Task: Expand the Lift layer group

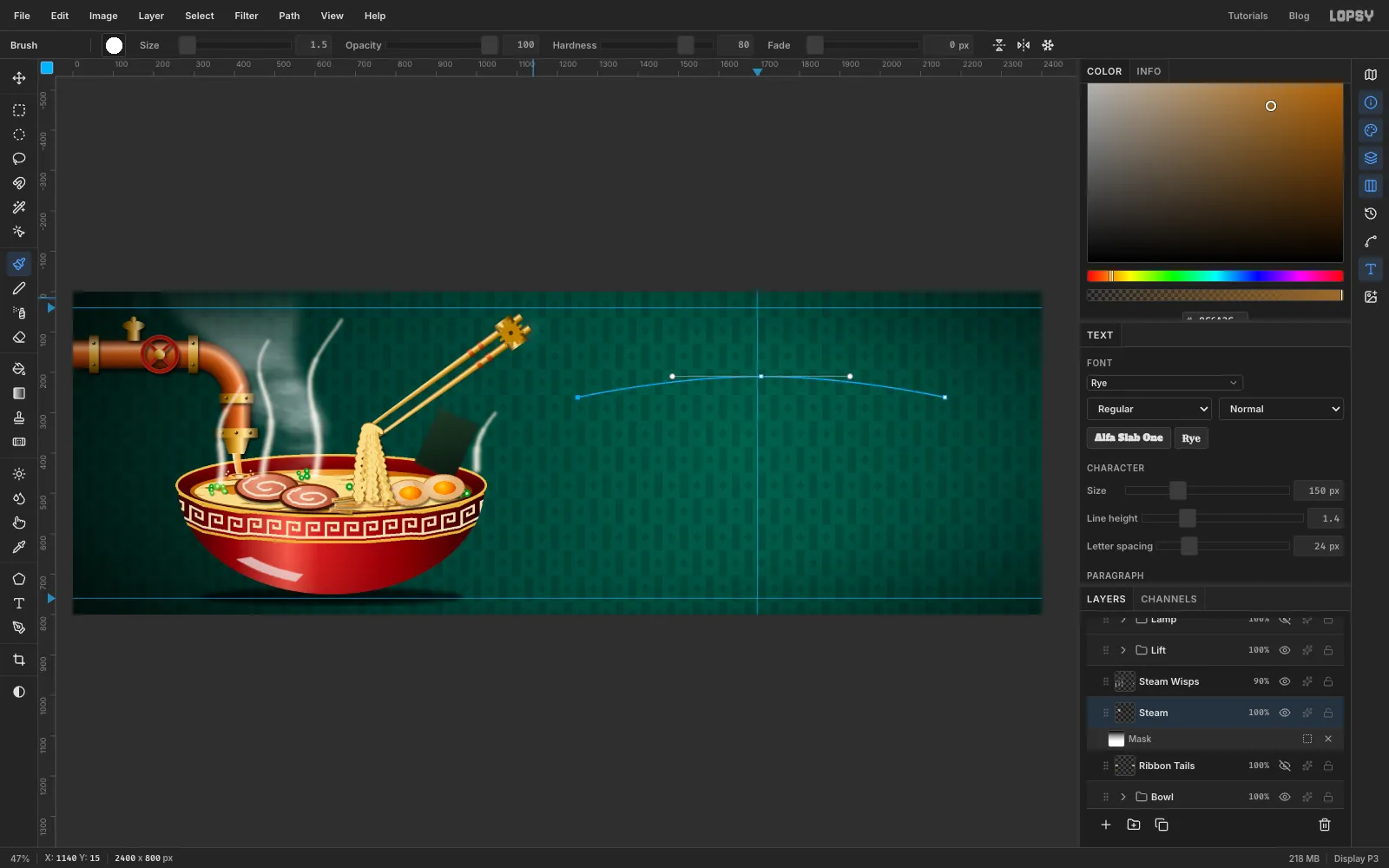Action: click(1123, 650)
